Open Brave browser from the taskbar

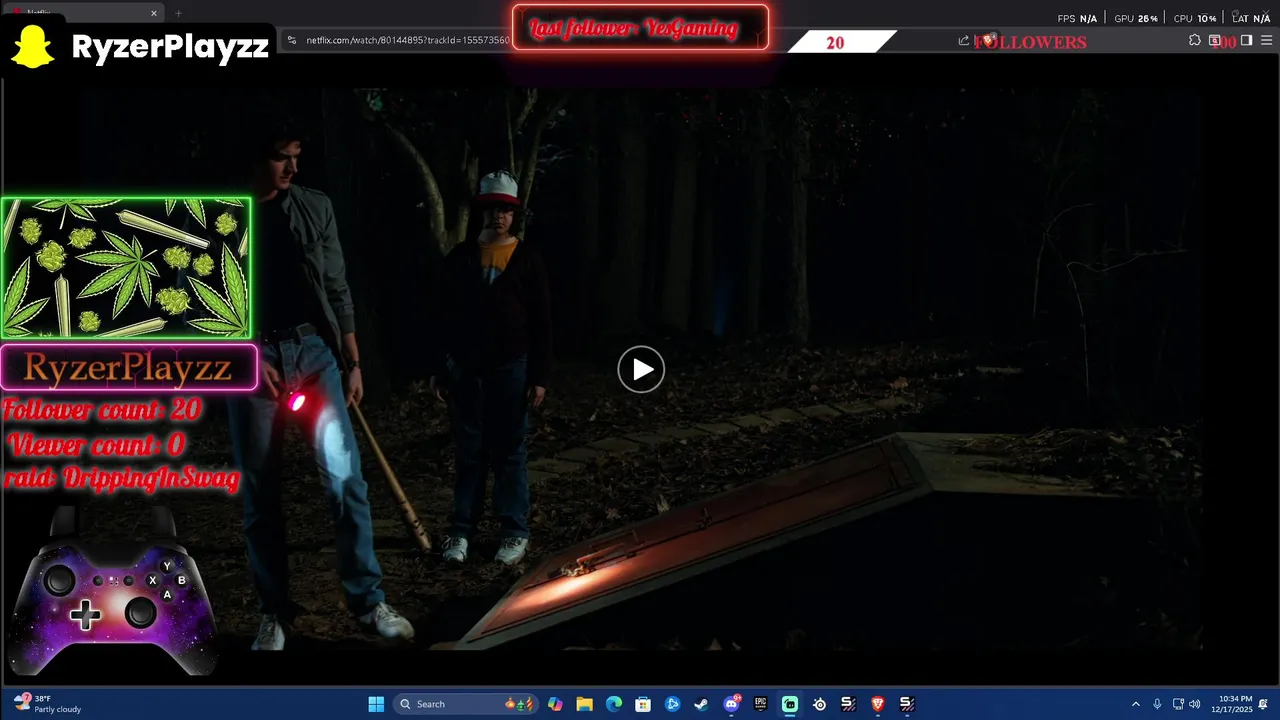pyautogui.click(x=878, y=704)
